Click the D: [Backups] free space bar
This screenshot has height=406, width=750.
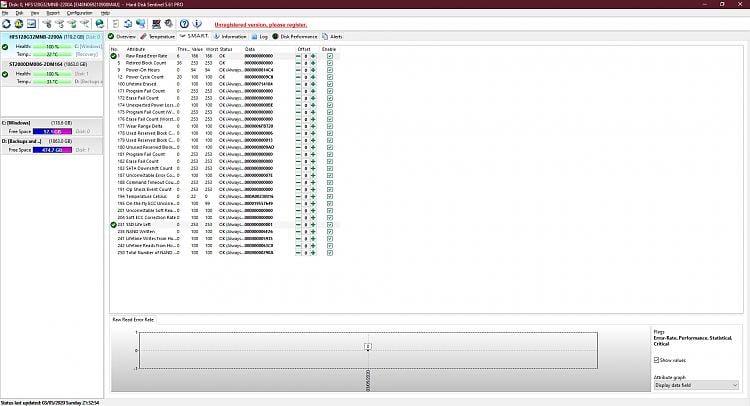click(x=52, y=150)
